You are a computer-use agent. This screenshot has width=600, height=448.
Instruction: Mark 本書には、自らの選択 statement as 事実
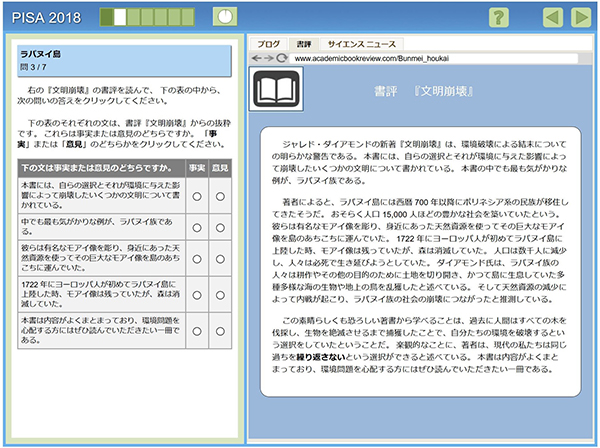point(197,196)
